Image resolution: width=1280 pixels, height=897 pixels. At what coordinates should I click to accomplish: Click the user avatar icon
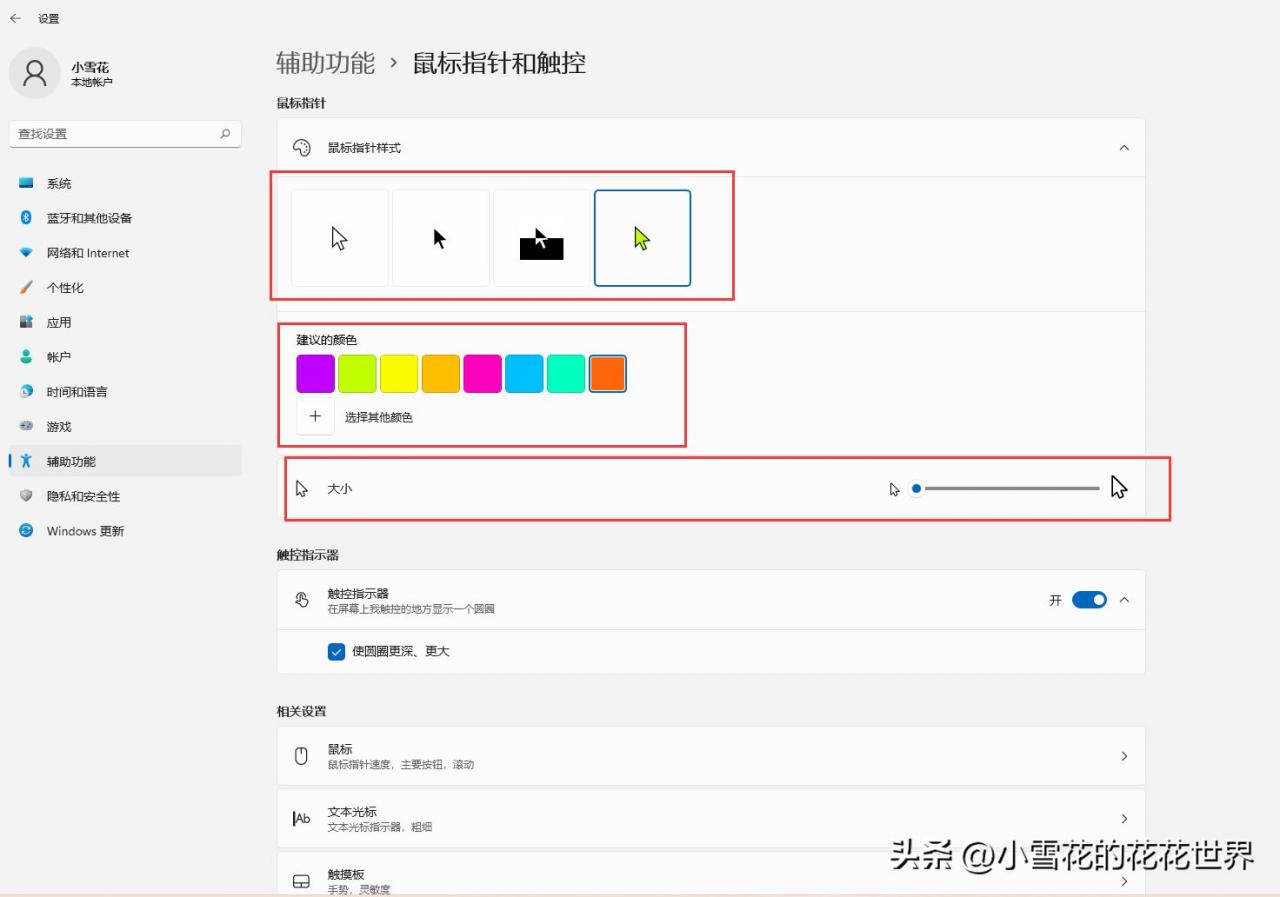click(35, 73)
